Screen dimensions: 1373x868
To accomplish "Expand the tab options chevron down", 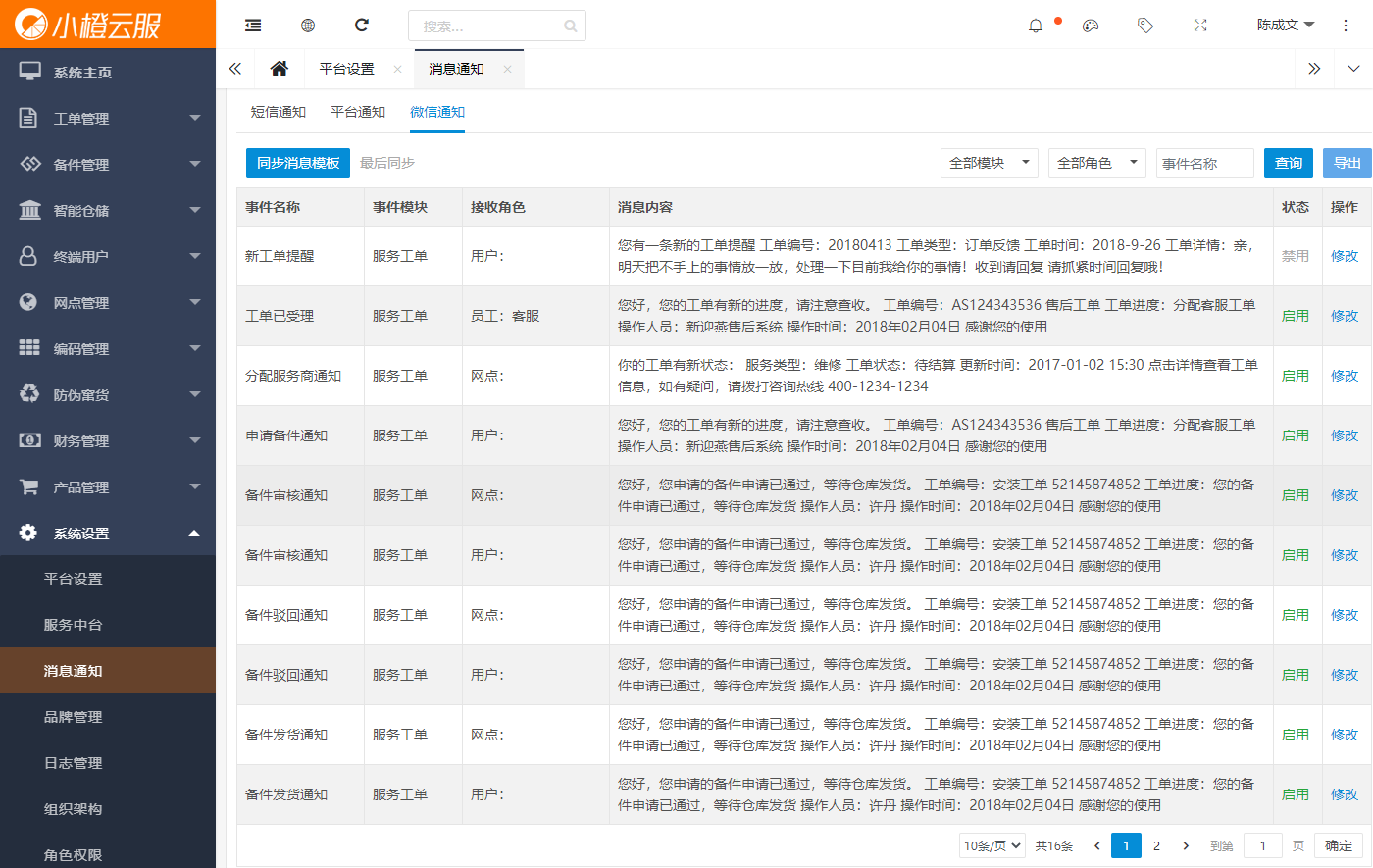I will pyautogui.click(x=1353, y=69).
